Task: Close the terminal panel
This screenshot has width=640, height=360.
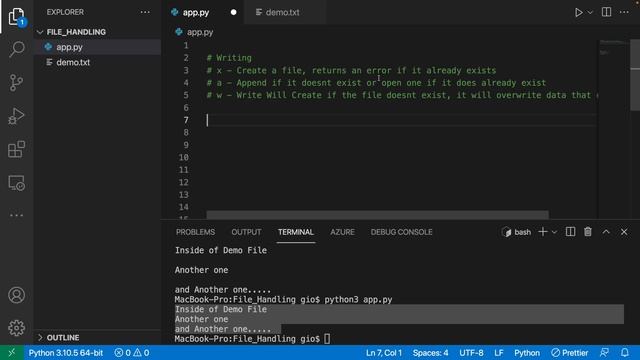Action: (x=624, y=232)
